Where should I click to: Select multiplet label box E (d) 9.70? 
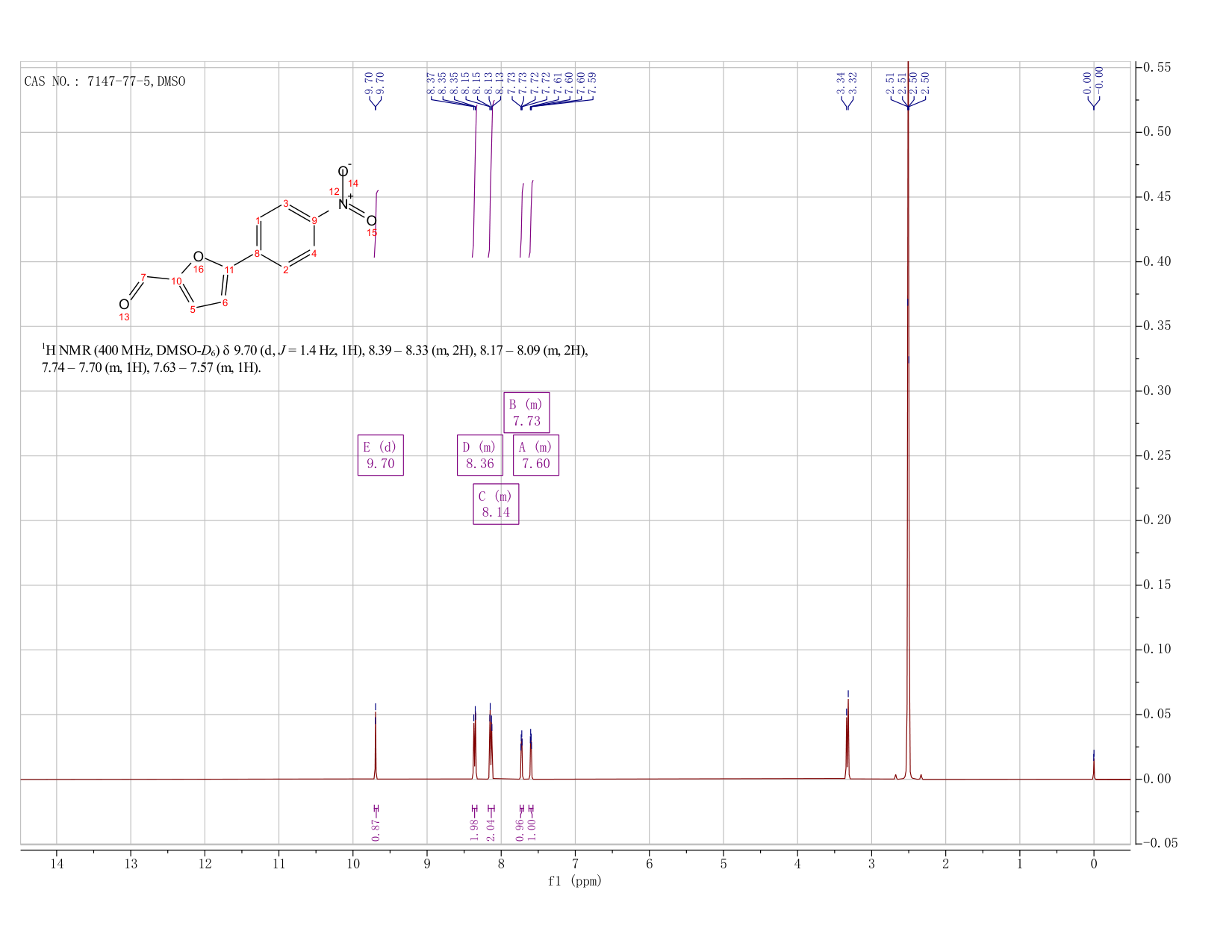(x=381, y=455)
